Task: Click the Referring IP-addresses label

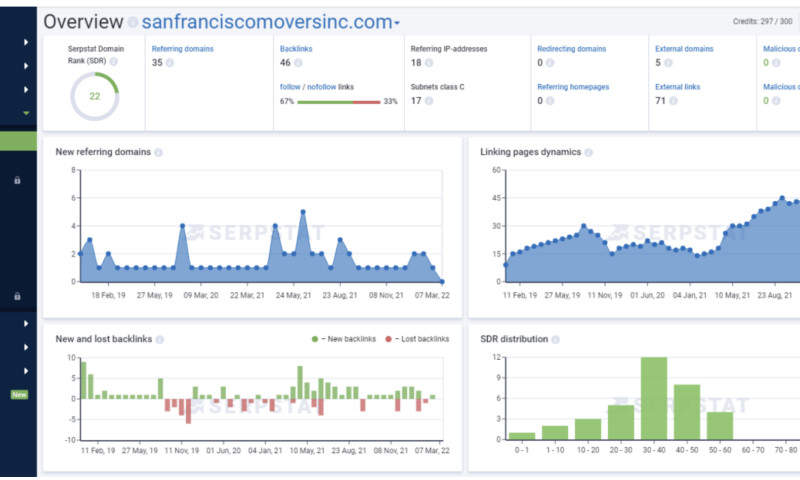Action: [x=449, y=49]
